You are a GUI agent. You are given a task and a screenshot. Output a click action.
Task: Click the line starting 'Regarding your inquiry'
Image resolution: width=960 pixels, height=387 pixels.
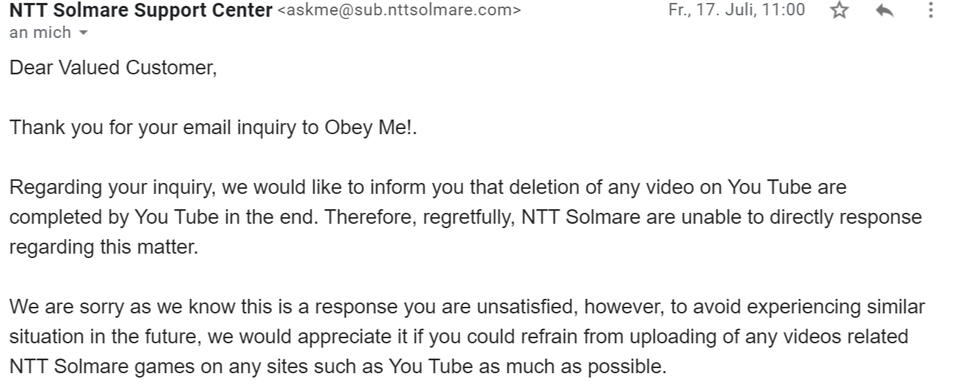428,187
